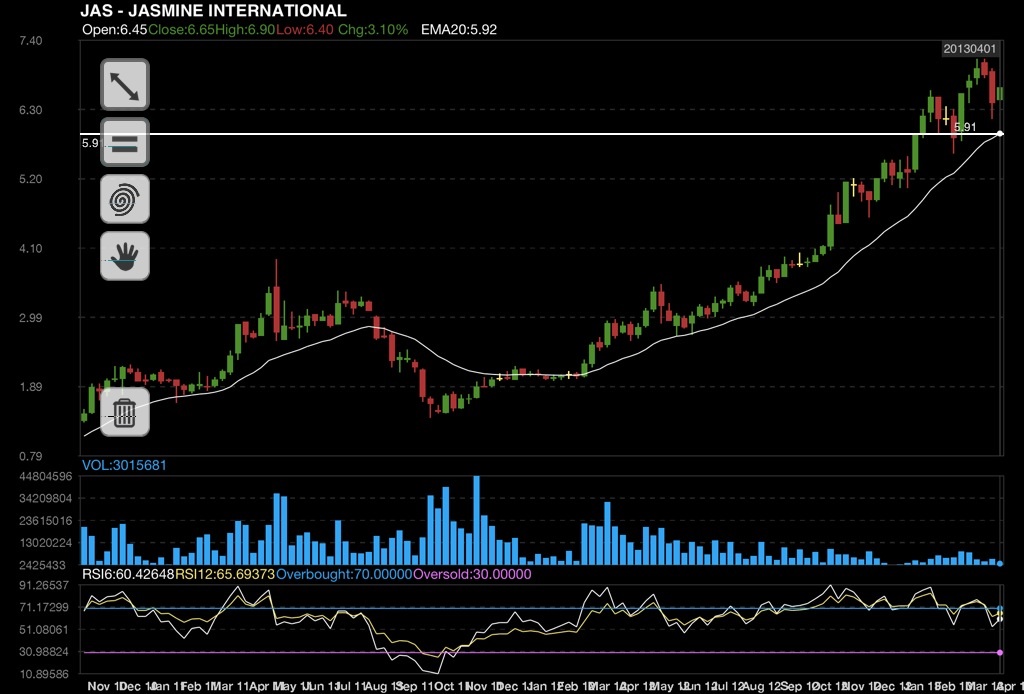Viewport: 1024px width, 694px height.
Task: Click the 13020224 volume axis label
Action: 46,543
